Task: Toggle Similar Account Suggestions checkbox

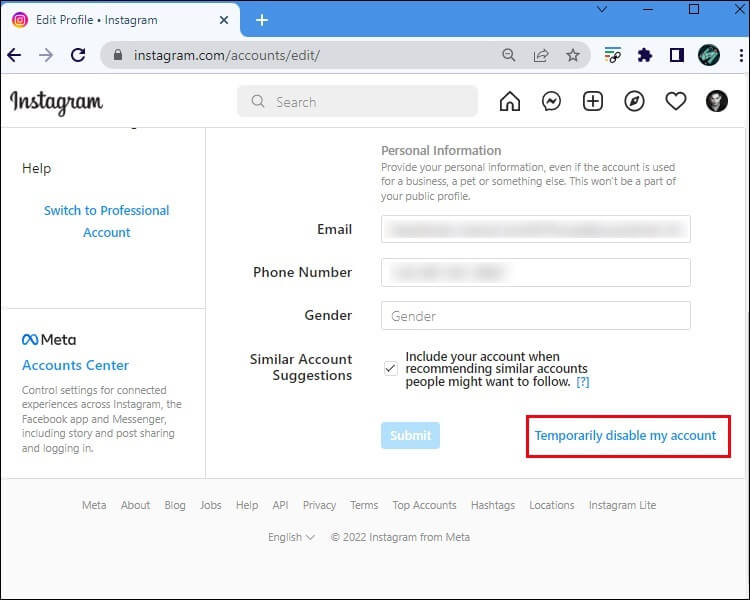Action: click(390, 368)
